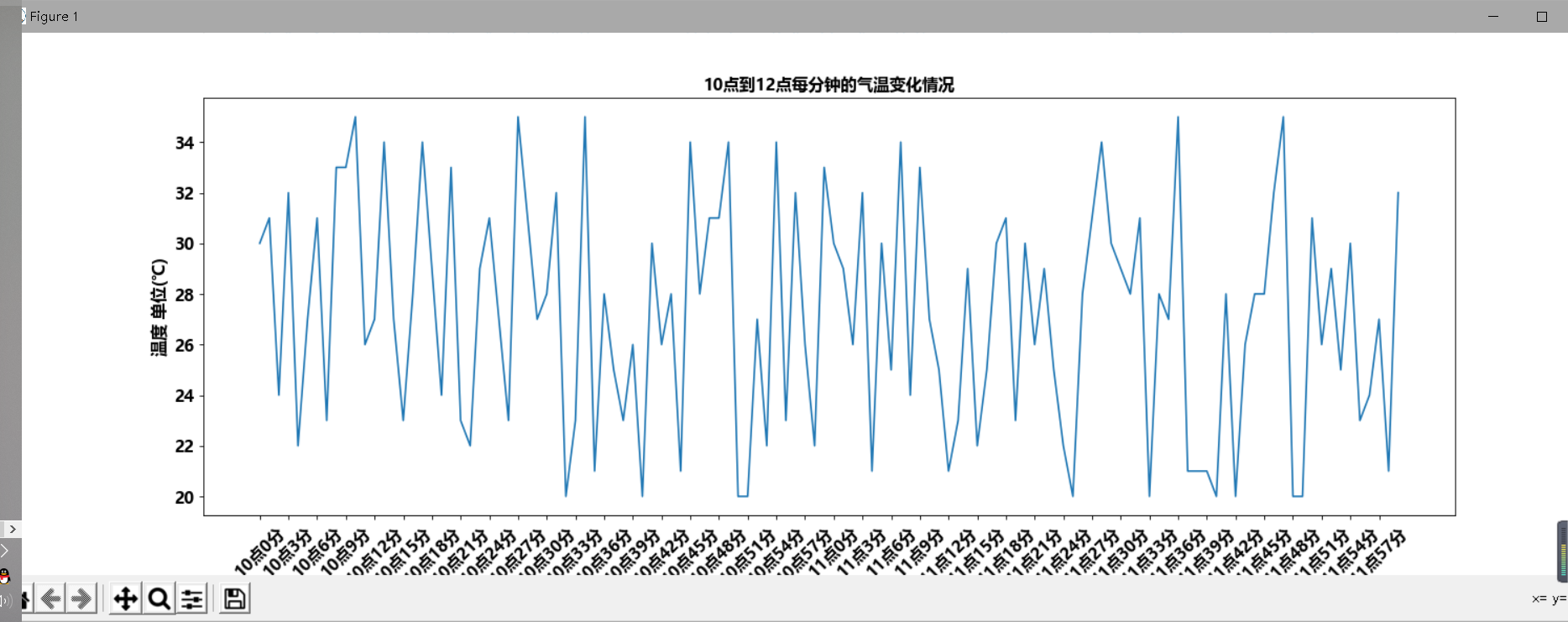Select the Zoom to rectangle magnifier tool
This screenshot has width=1568, height=622.
(x=159, y=598)
